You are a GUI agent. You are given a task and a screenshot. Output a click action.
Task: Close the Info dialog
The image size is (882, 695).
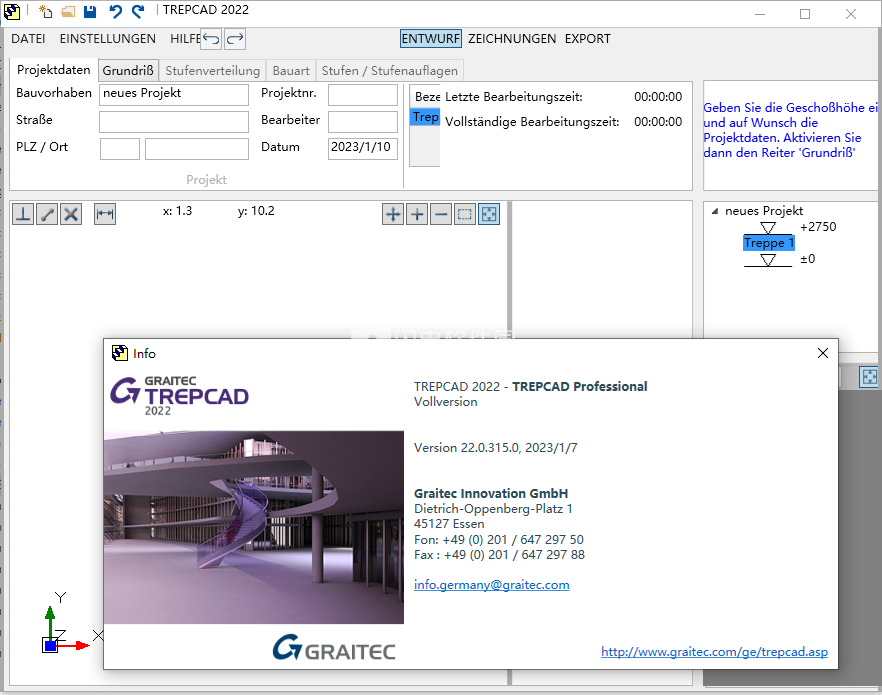tap(822, 353)
